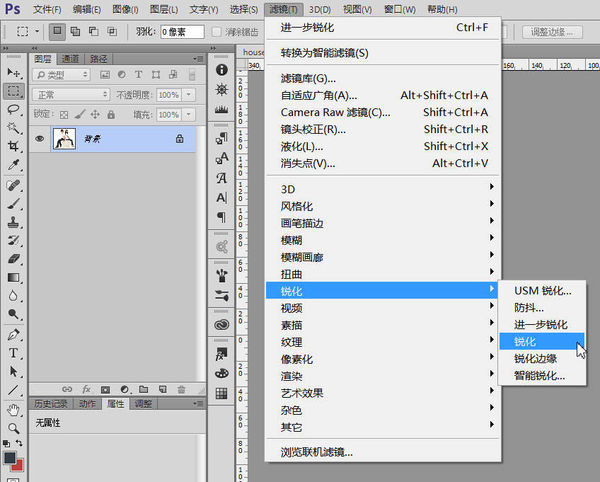
Task: Click 锐化 in the sharpen submenu
Action: [x=542, y=341]
